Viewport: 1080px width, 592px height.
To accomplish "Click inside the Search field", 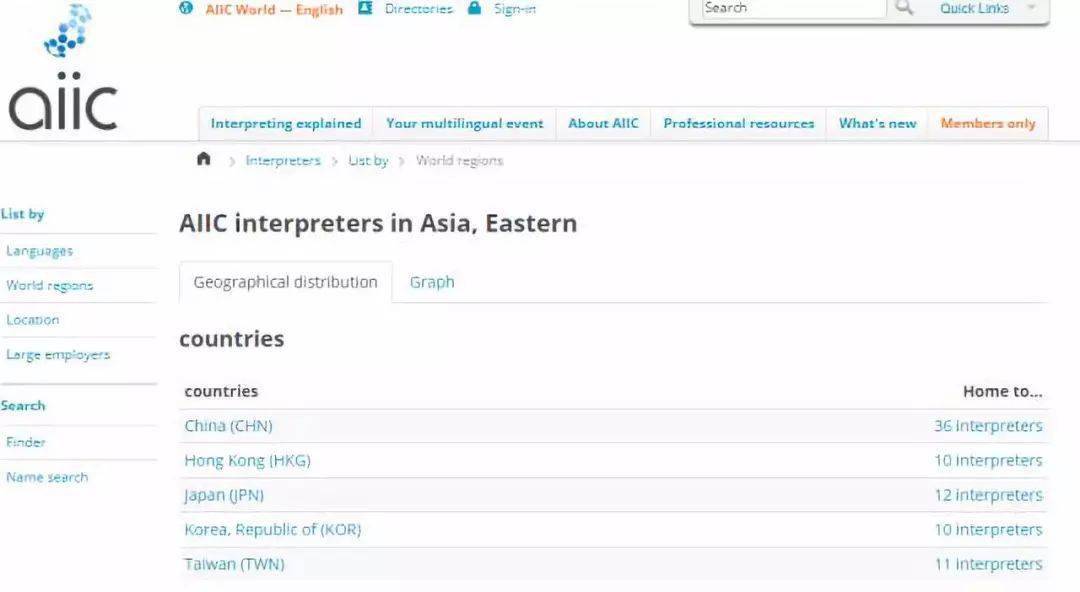I will [790, 7].
